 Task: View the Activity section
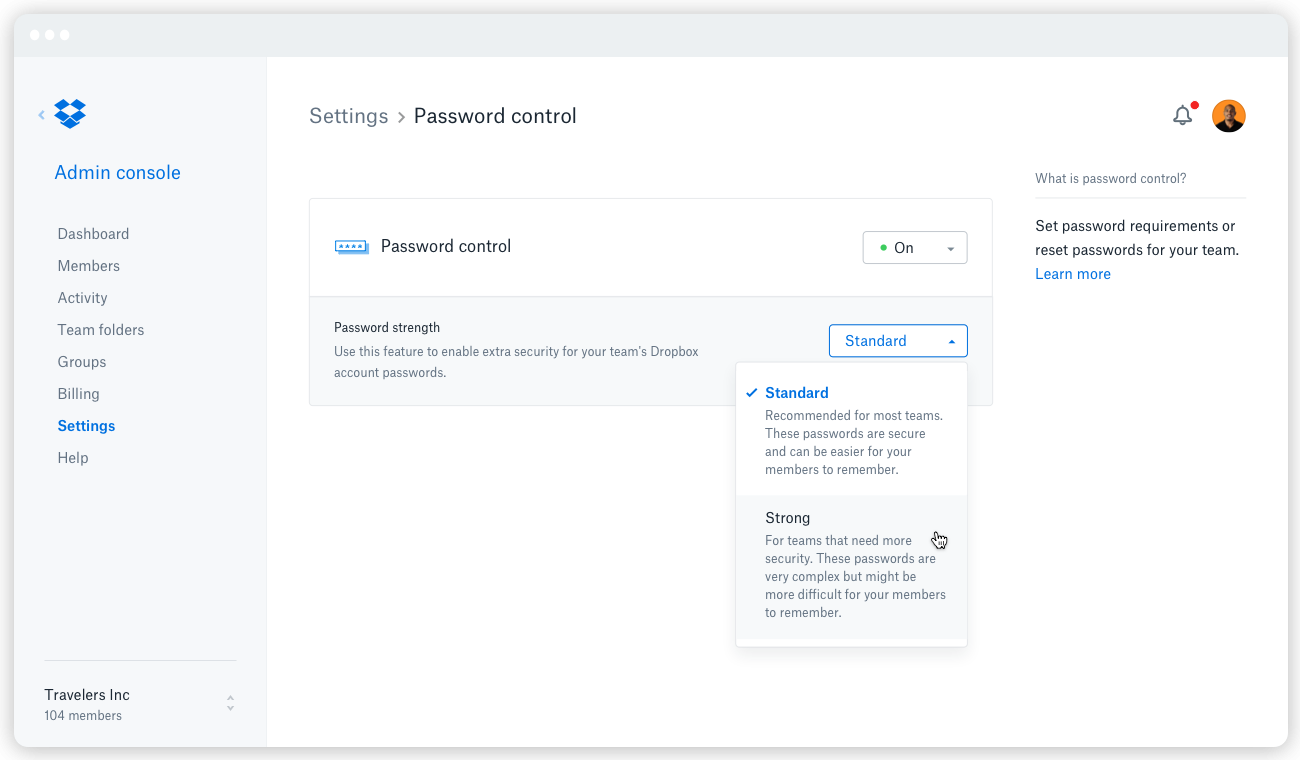(x=82, y=298)
